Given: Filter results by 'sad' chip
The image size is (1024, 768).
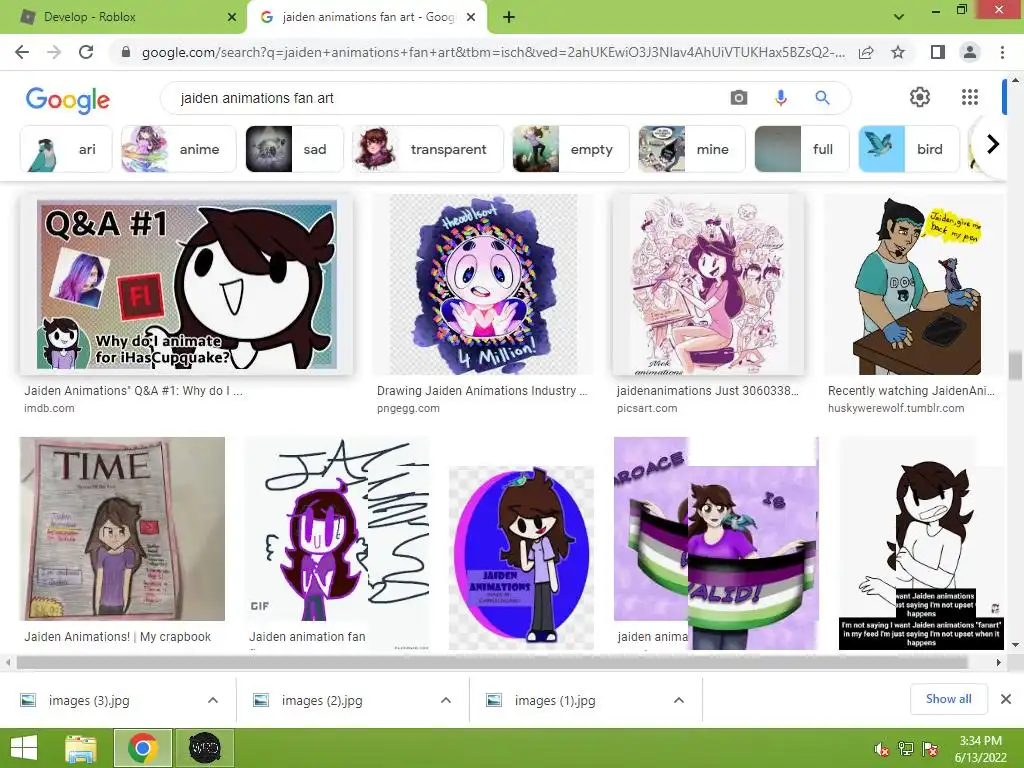Looking at the screenshot, I should pos(294,149).
